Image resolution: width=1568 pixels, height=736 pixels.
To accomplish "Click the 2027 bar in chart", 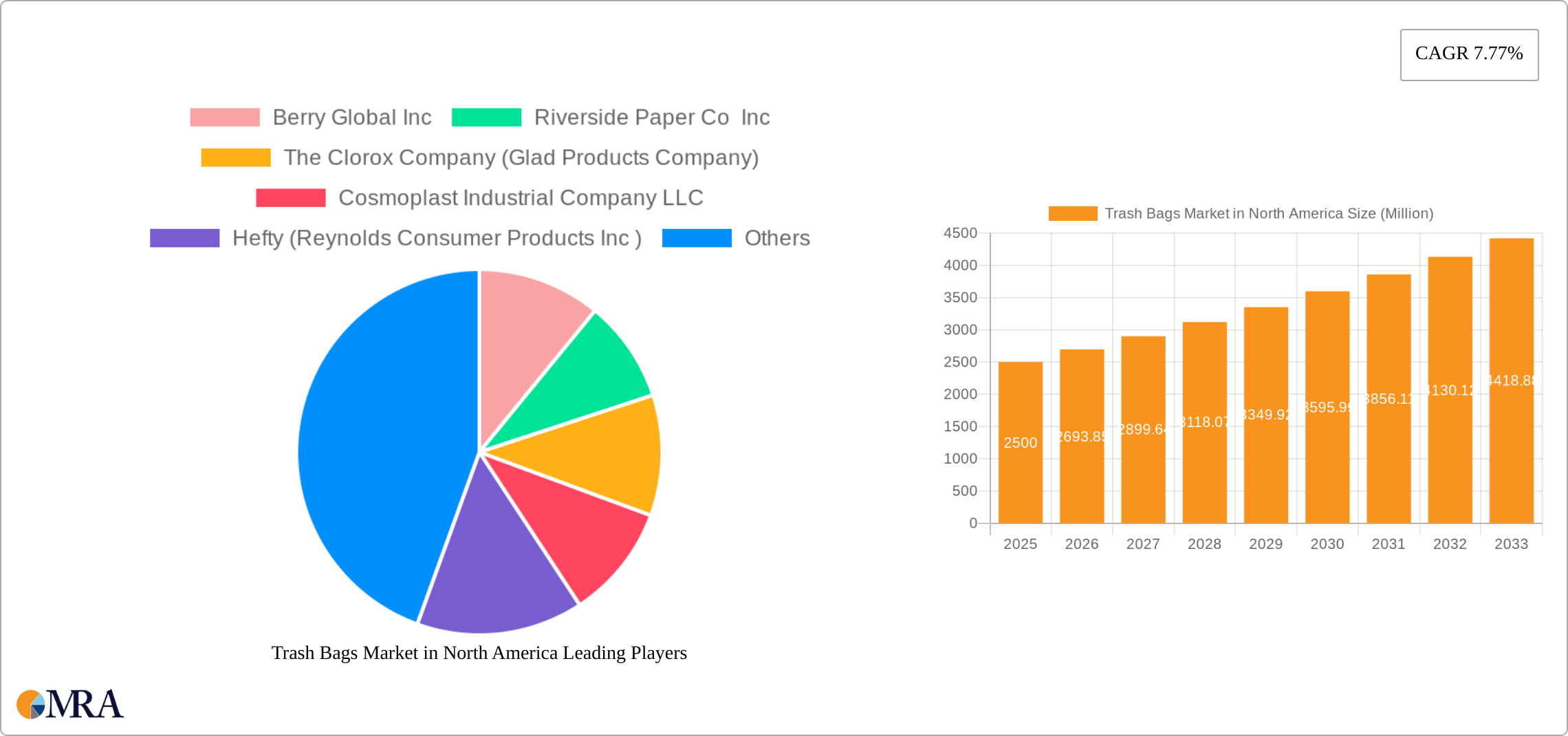I will click(x=1143, y=429).
